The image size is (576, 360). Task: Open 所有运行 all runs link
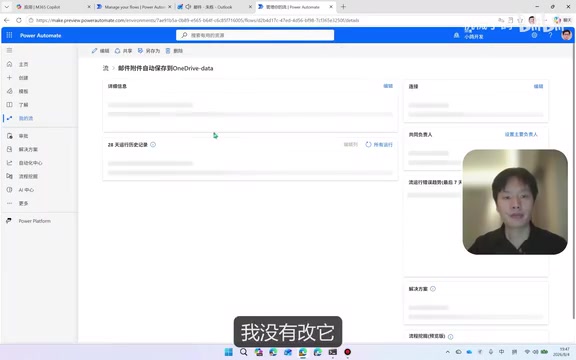(379, 144)
